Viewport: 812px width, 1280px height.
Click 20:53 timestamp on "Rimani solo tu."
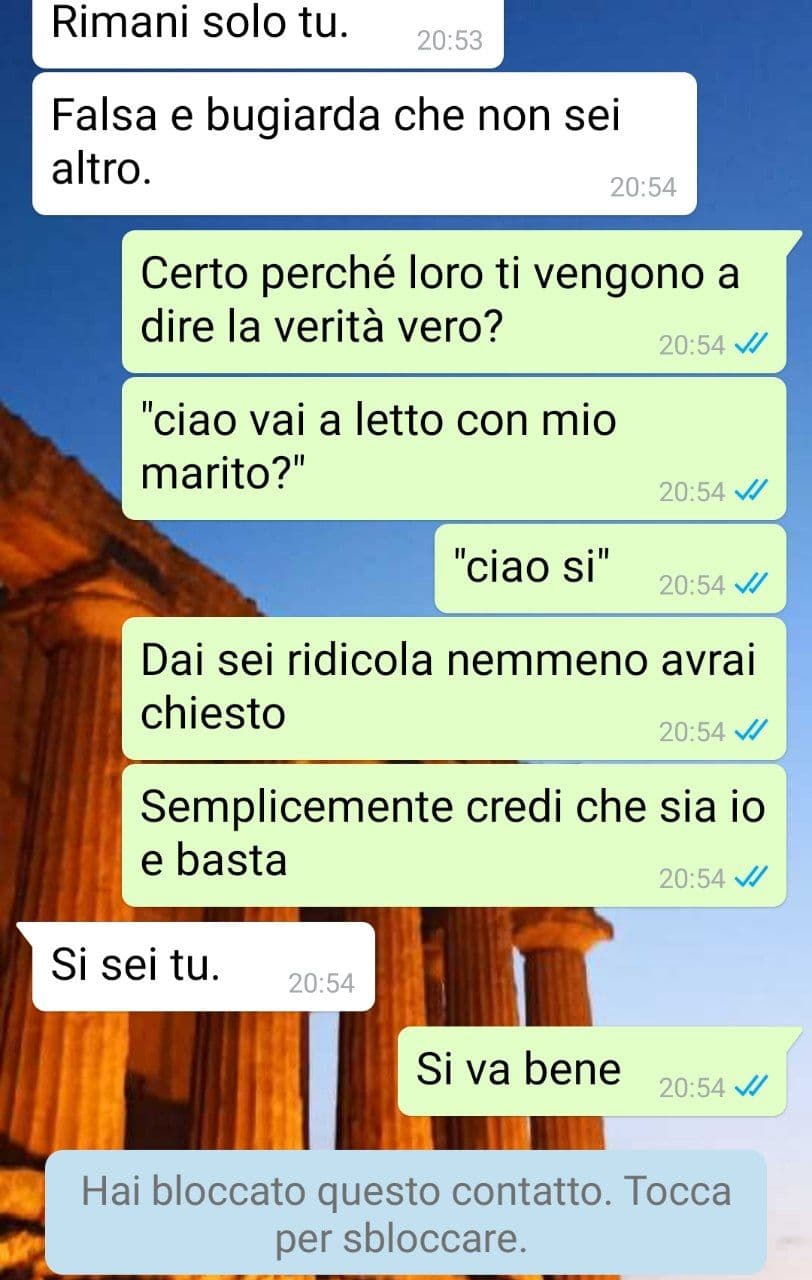(x=449, y=41)
